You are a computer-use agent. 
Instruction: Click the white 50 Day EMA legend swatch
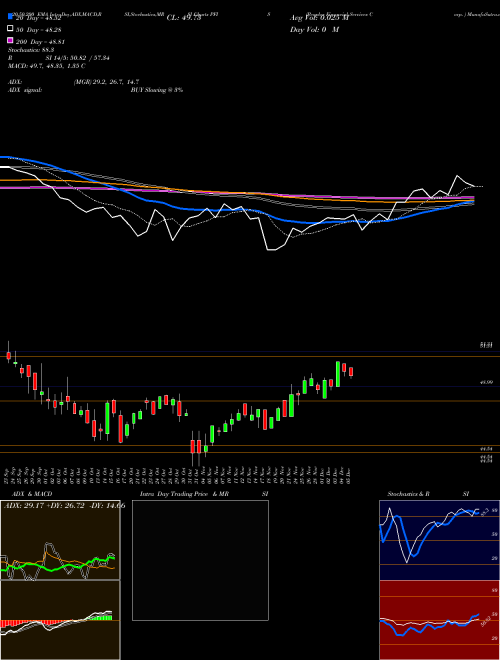(11, 28)
